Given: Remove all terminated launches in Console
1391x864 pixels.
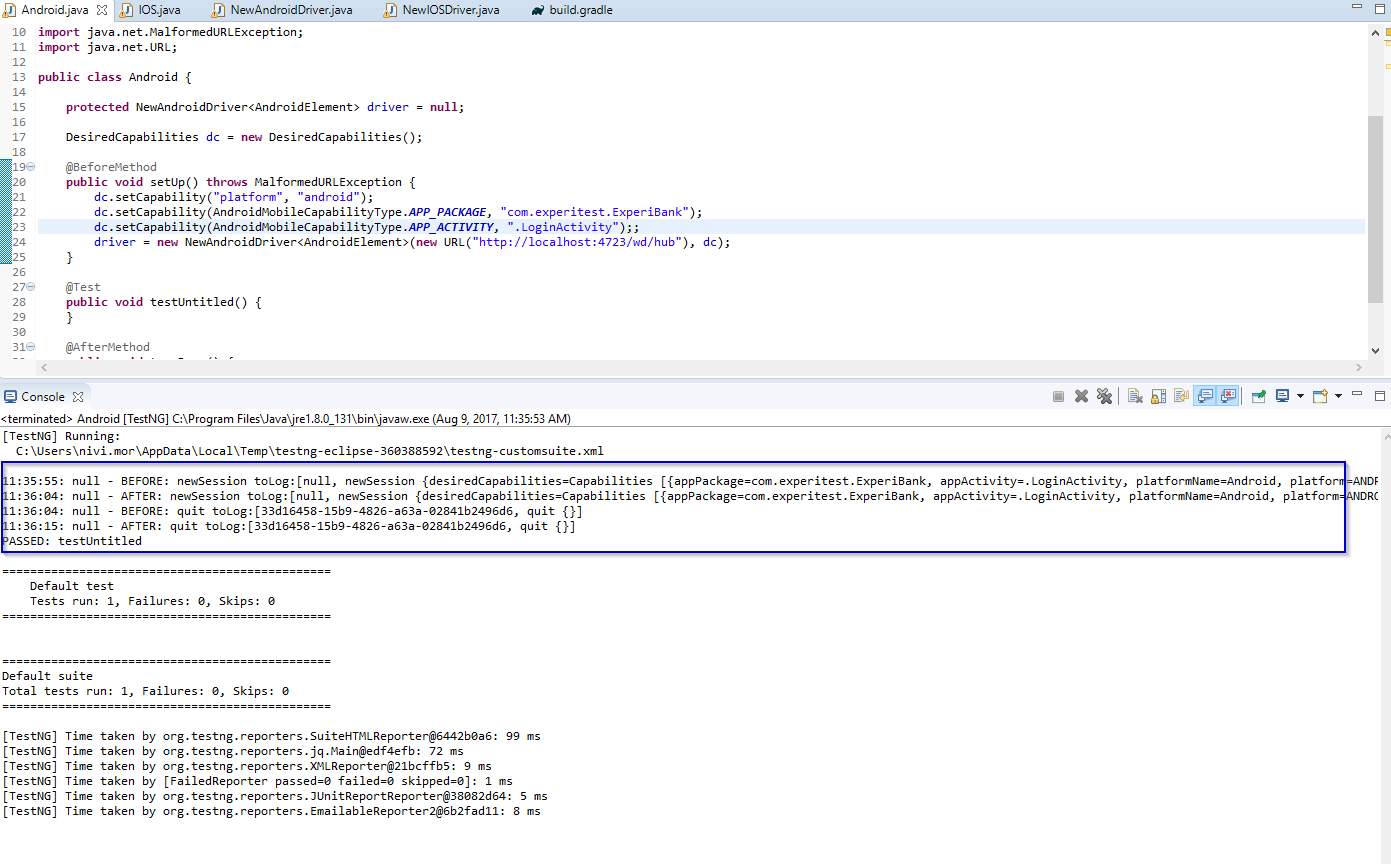Looking at the screenshot, I should (1104, 396).
